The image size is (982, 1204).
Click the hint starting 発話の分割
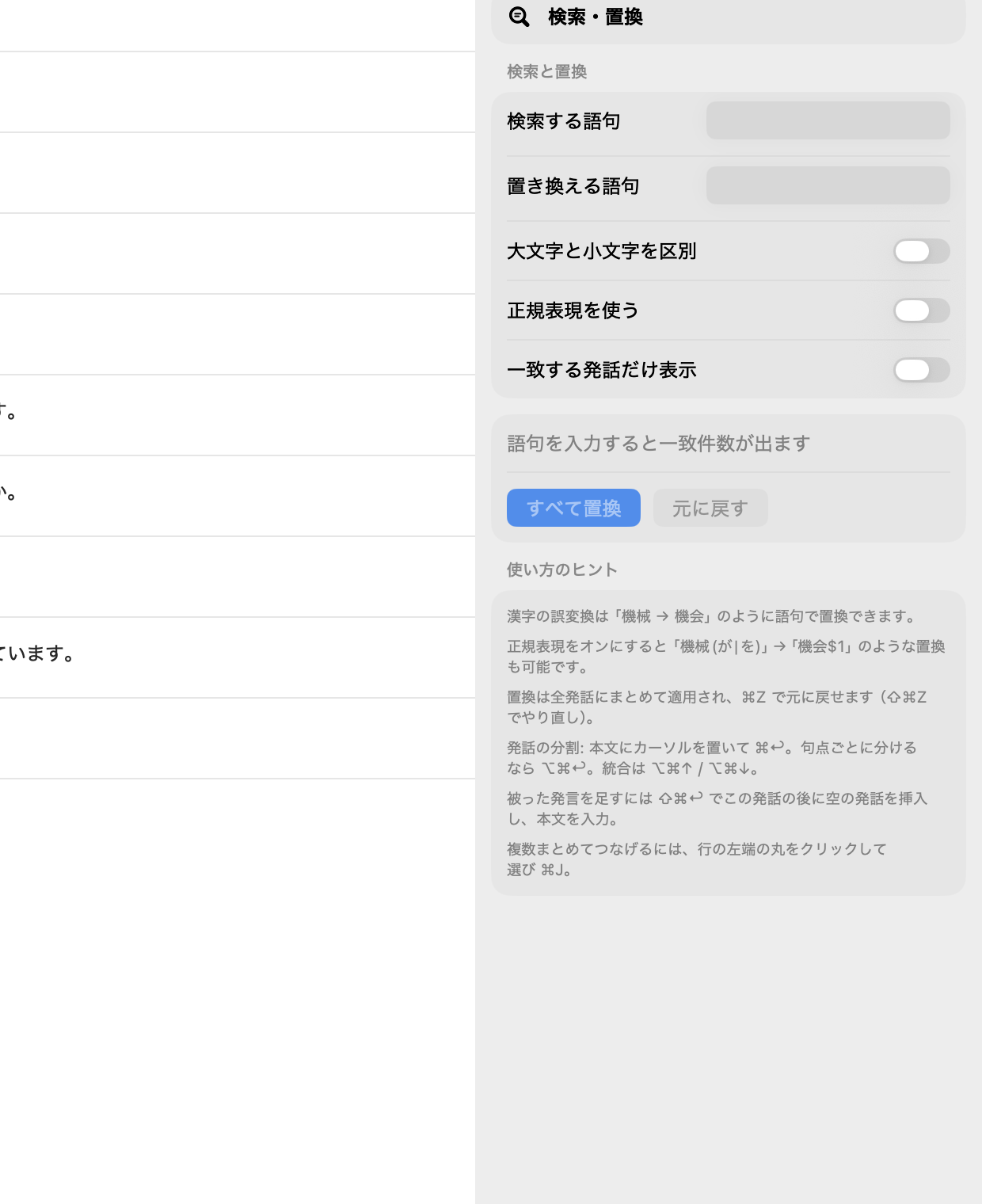(x=712, y=758)
